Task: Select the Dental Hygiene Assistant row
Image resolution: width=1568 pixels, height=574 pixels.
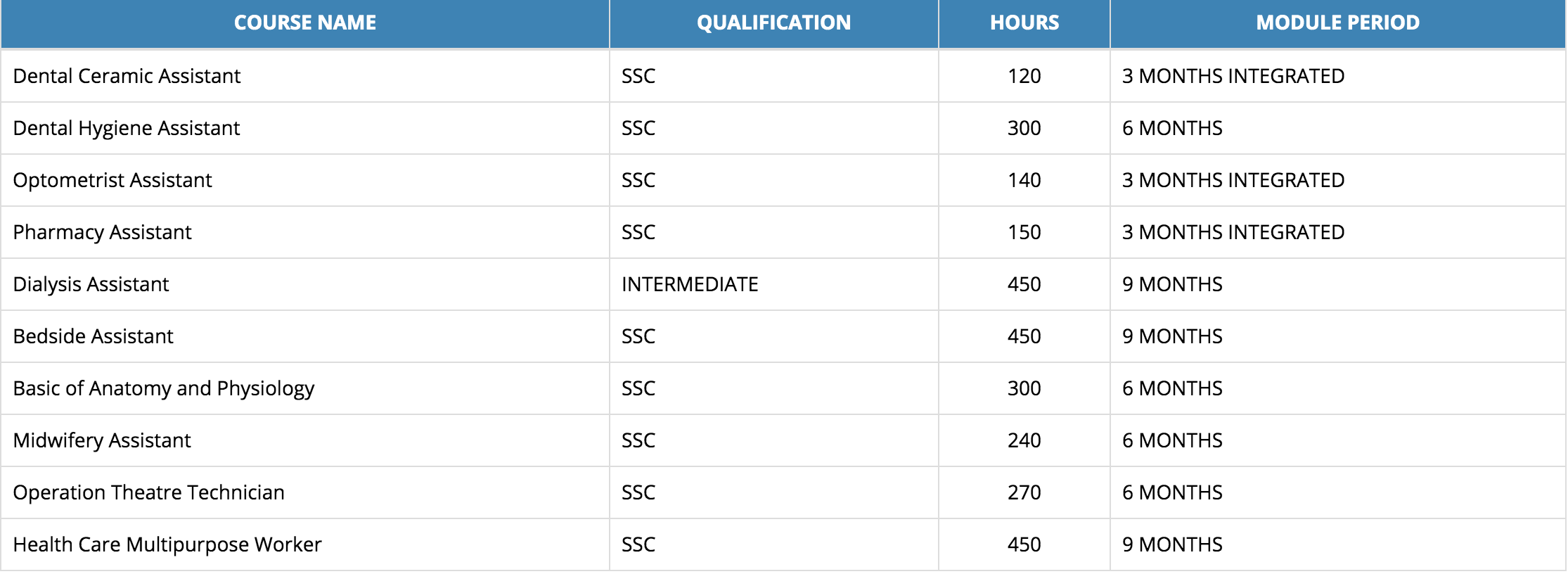Action: click(127, 128)
